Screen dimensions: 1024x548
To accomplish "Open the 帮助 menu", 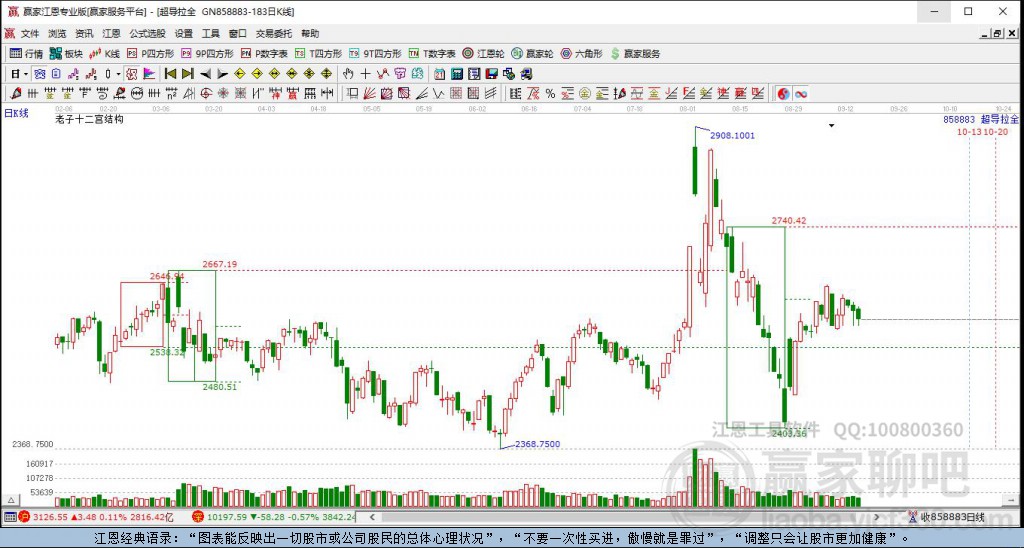I will (310, 33).
